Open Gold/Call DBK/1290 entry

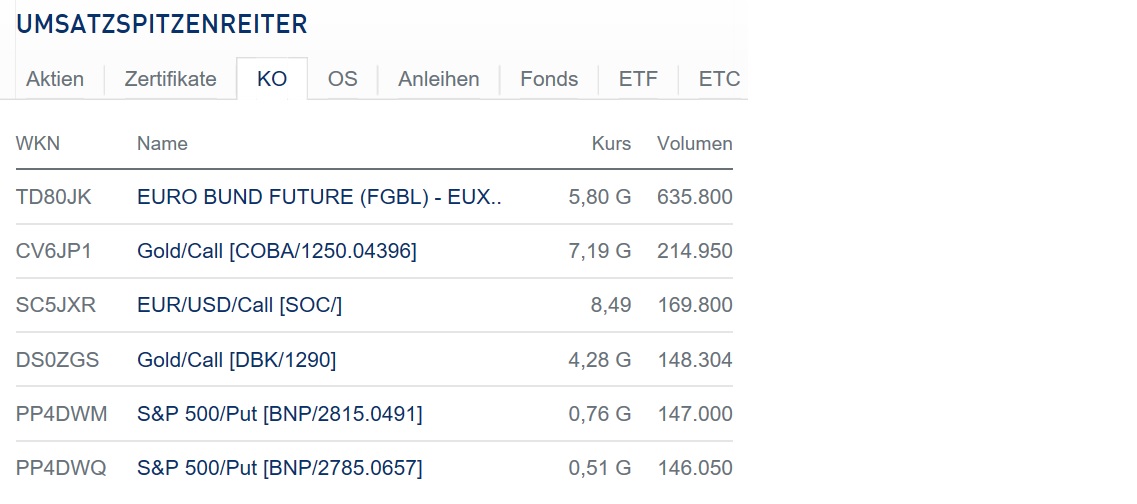236,360
